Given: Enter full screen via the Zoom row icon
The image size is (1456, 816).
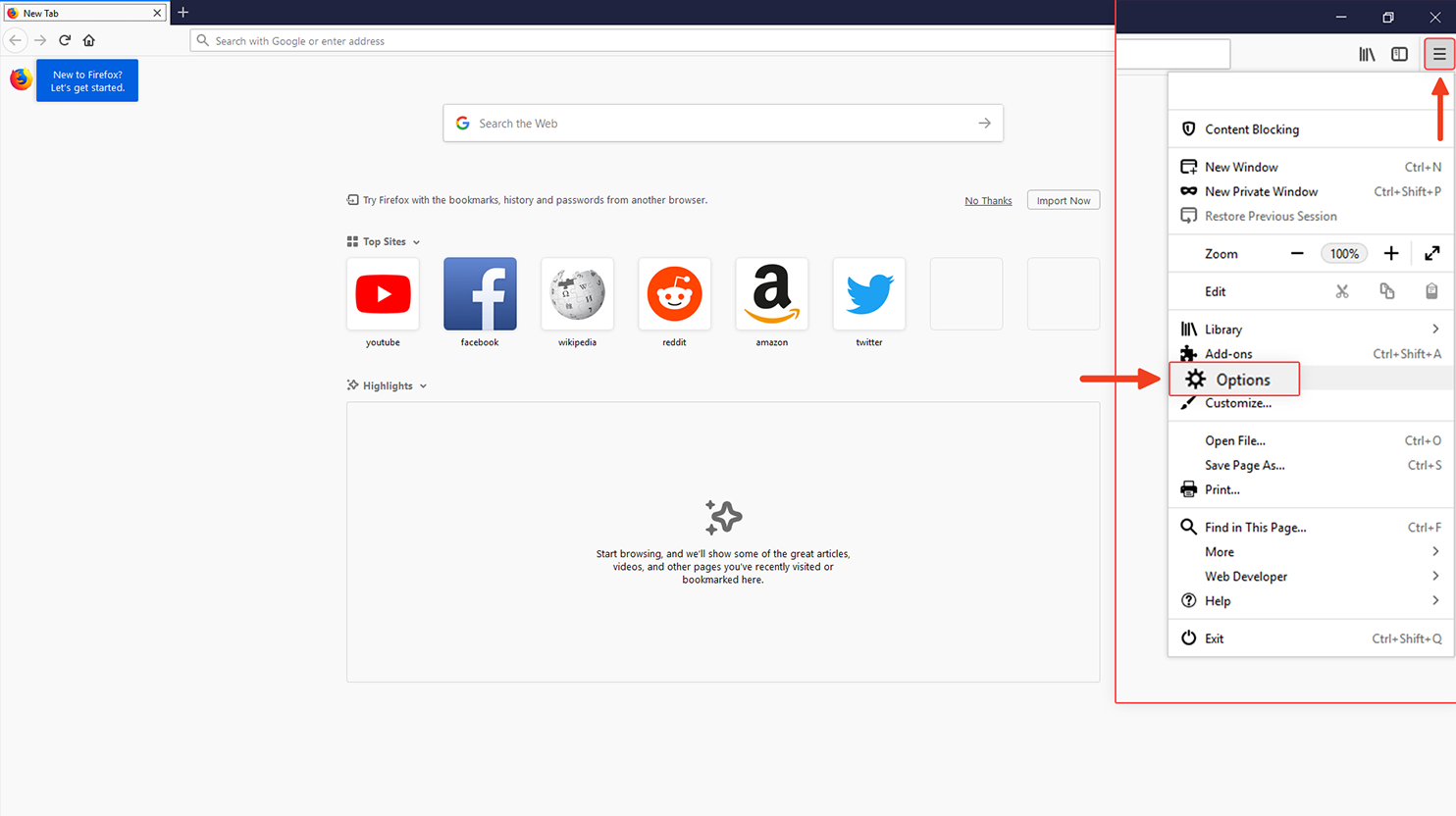Looking at the screenshot, I should point(1432,253).
